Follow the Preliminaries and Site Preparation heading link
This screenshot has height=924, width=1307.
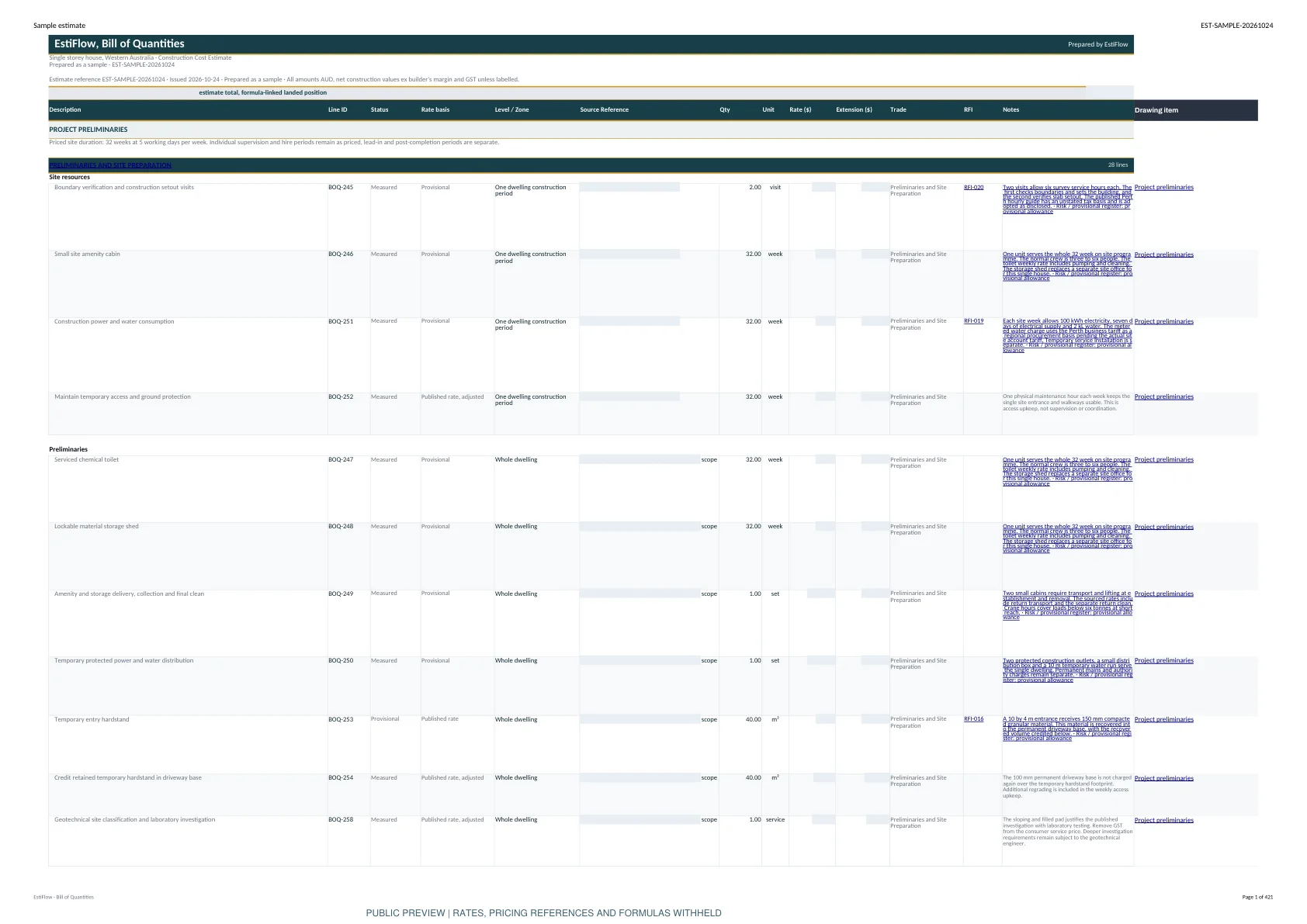click(110, 165)
